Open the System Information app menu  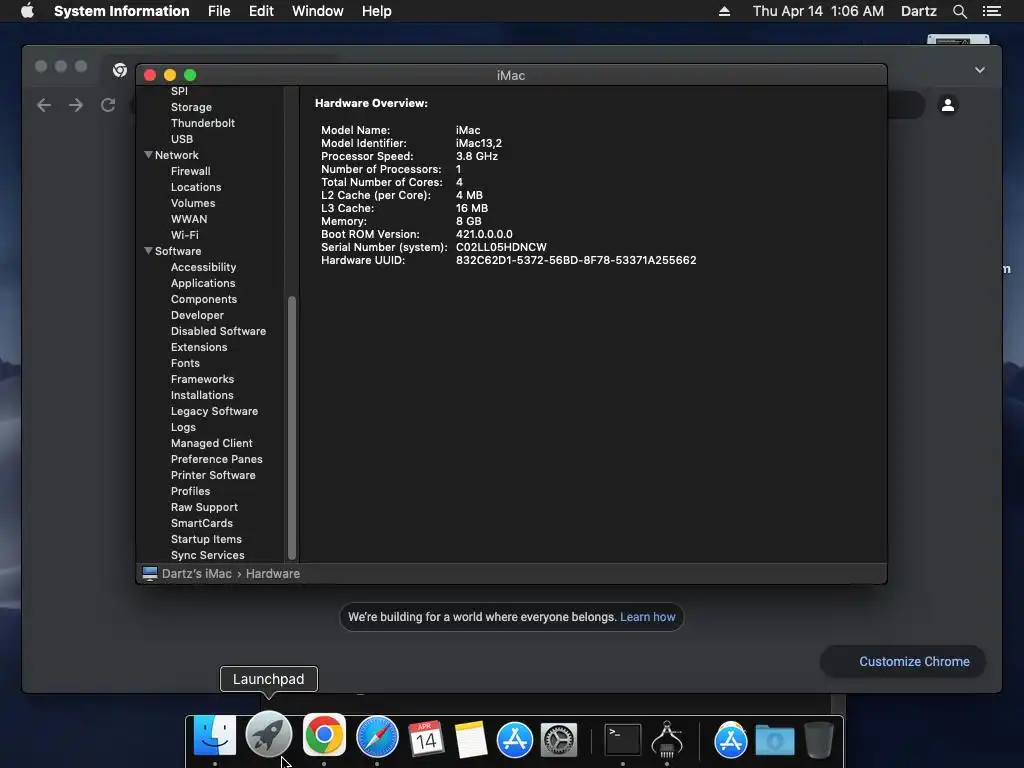121,11
